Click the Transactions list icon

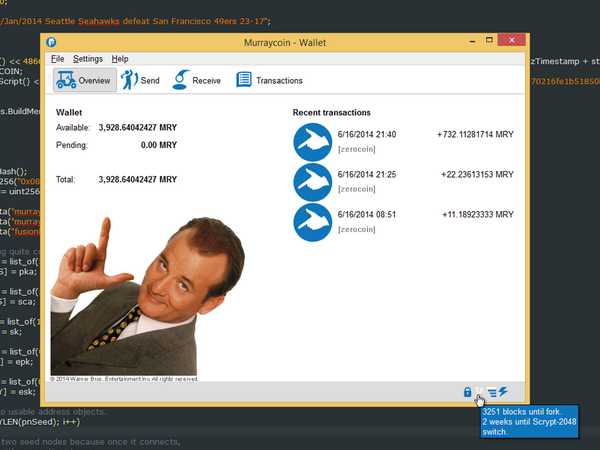click(x=244, y=80)
